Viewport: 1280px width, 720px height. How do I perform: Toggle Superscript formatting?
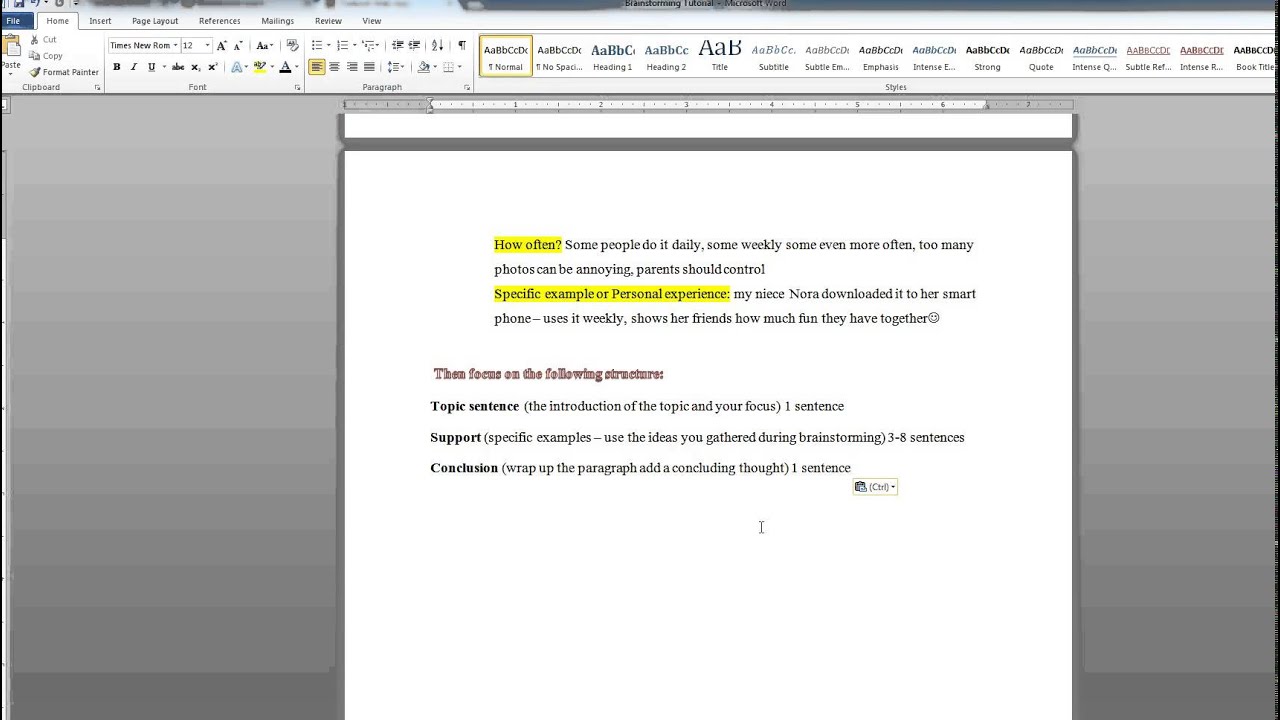point(212,67)
